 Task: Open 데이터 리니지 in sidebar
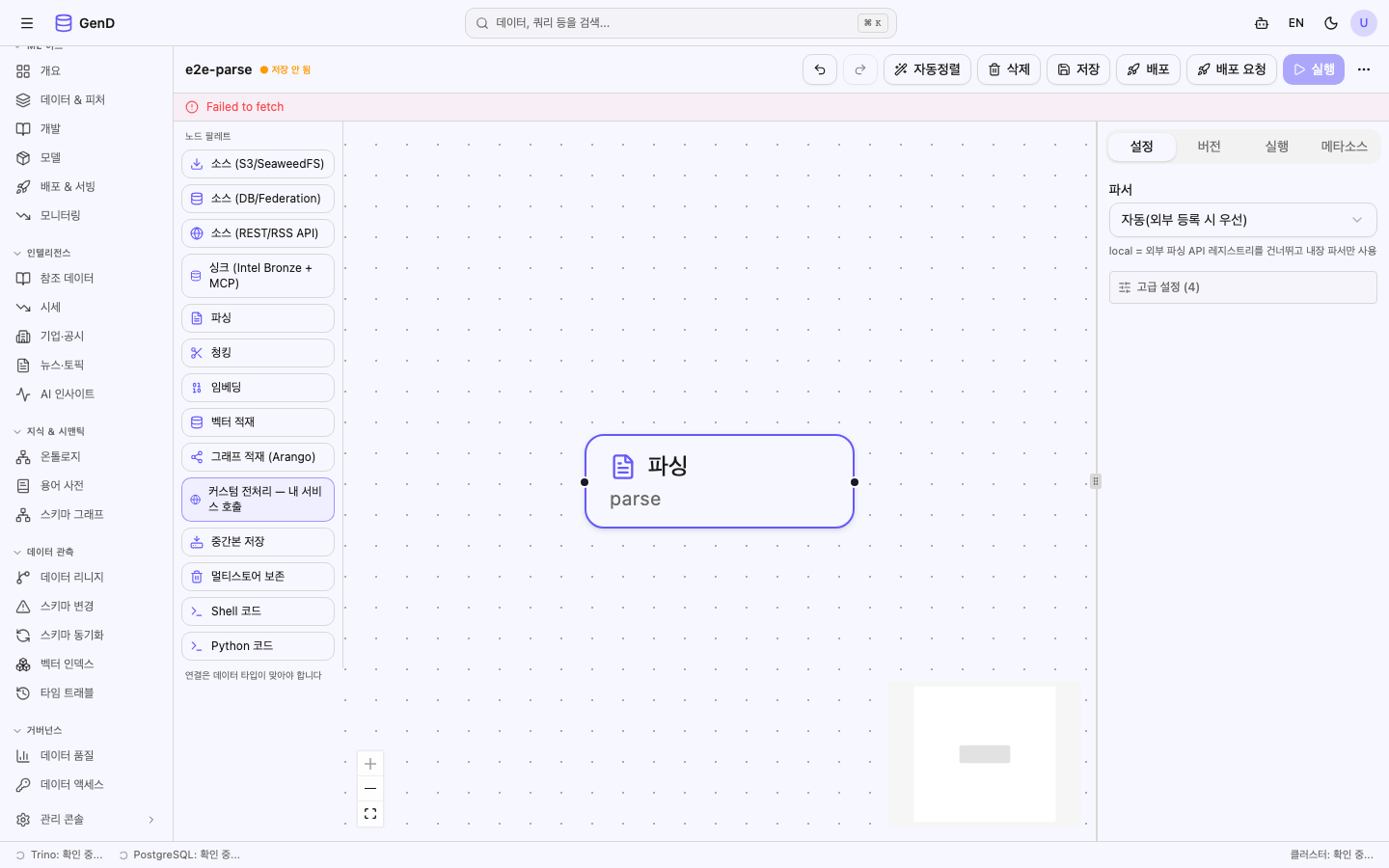click(87, 578)
